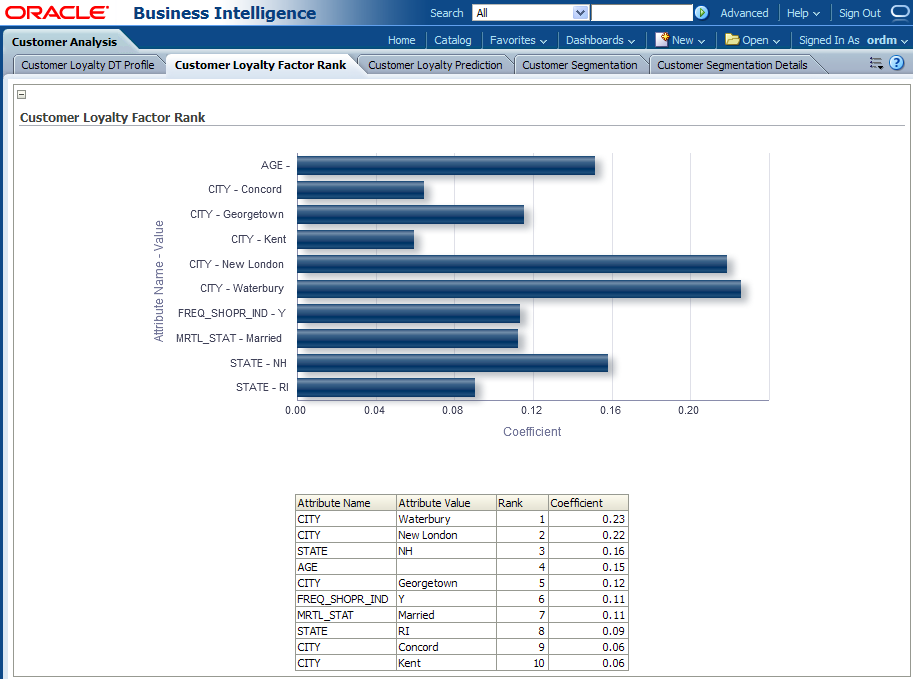Open the dashboard page options icon
This screenshot has height=679, width=913.
(876, 63)
